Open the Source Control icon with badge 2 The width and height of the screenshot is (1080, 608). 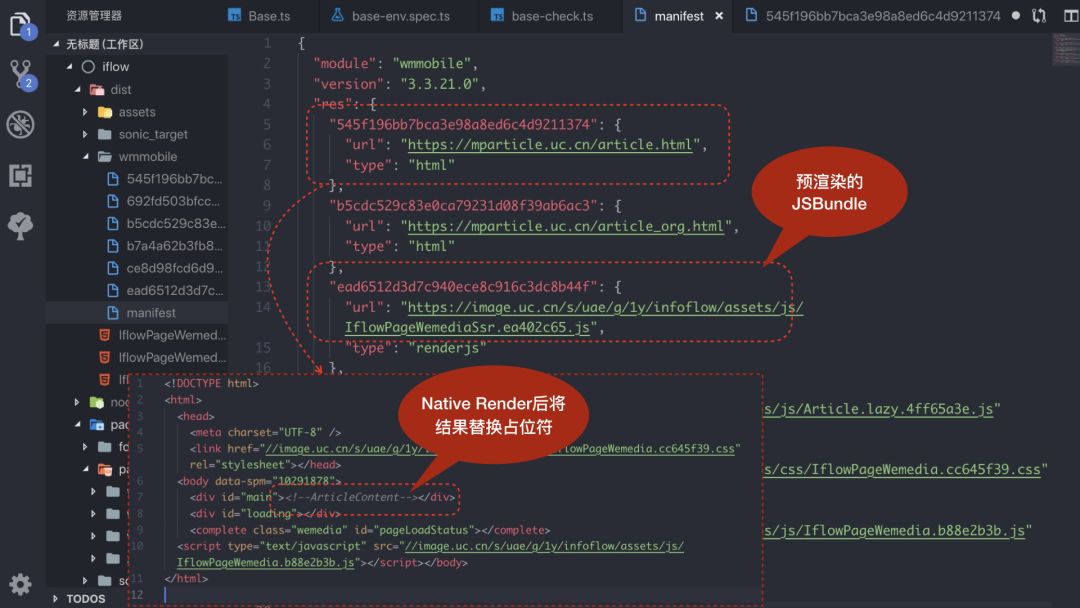(x=21, y=74)
